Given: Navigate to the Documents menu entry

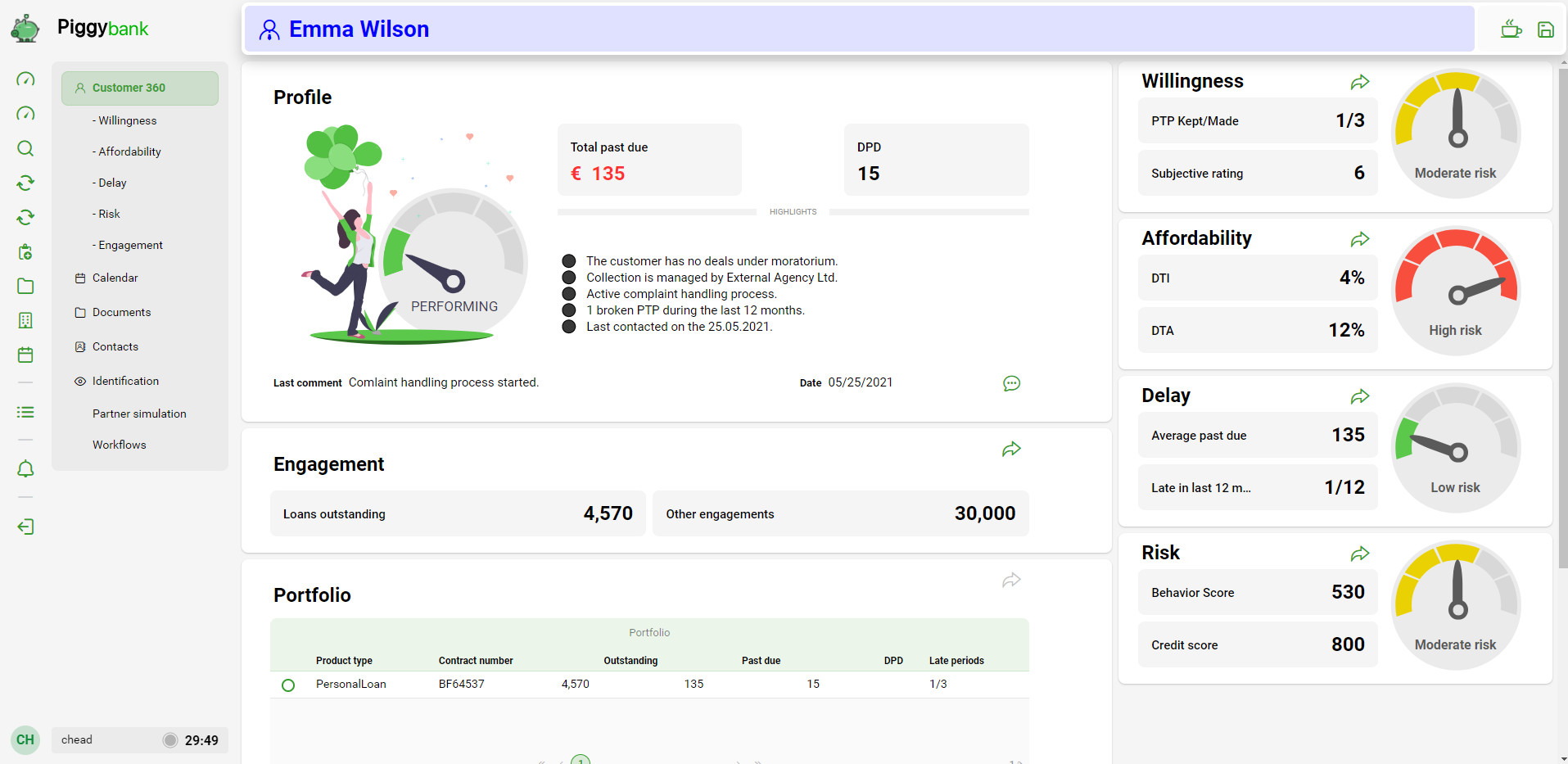Looking at the screenshot, I should click(121, 312).
